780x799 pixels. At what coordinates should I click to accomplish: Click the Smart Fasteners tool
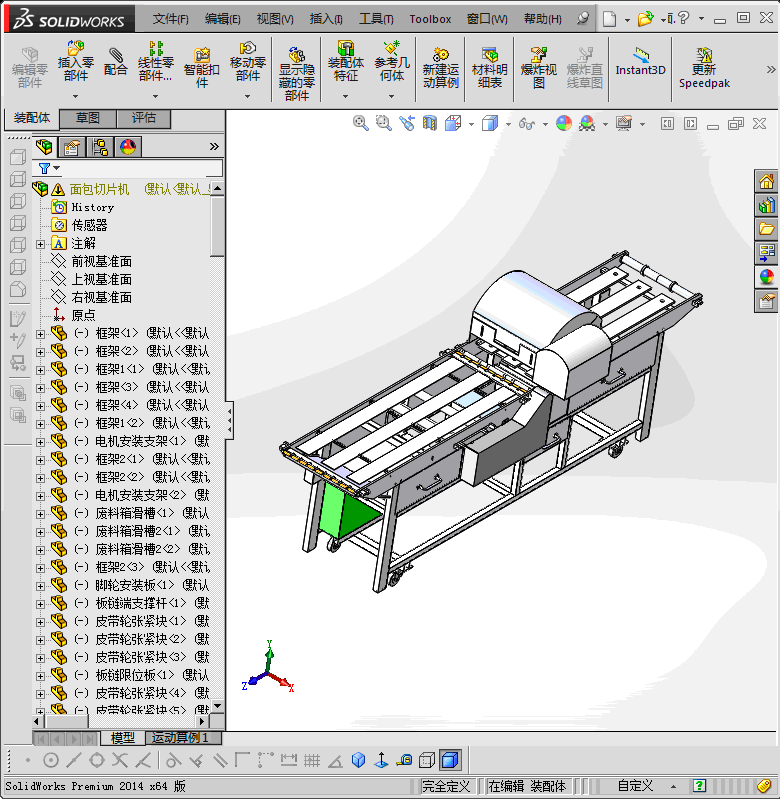click(202, 67)
